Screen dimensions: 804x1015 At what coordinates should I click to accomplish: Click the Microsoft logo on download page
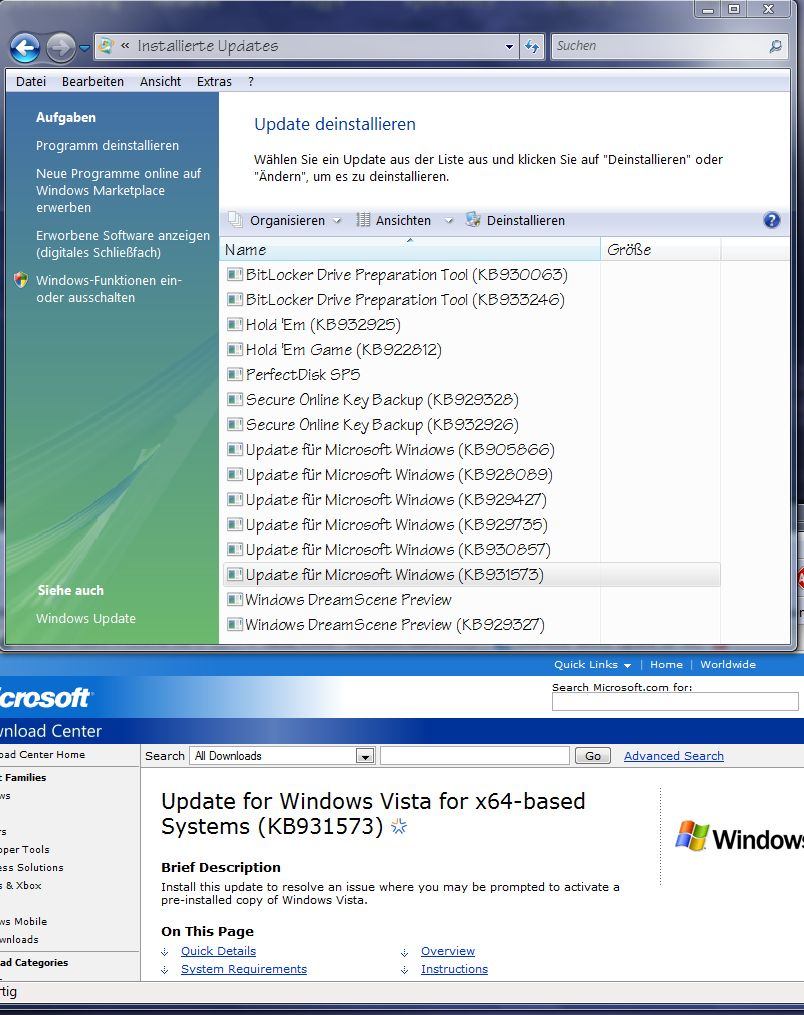tap(45, 698)
